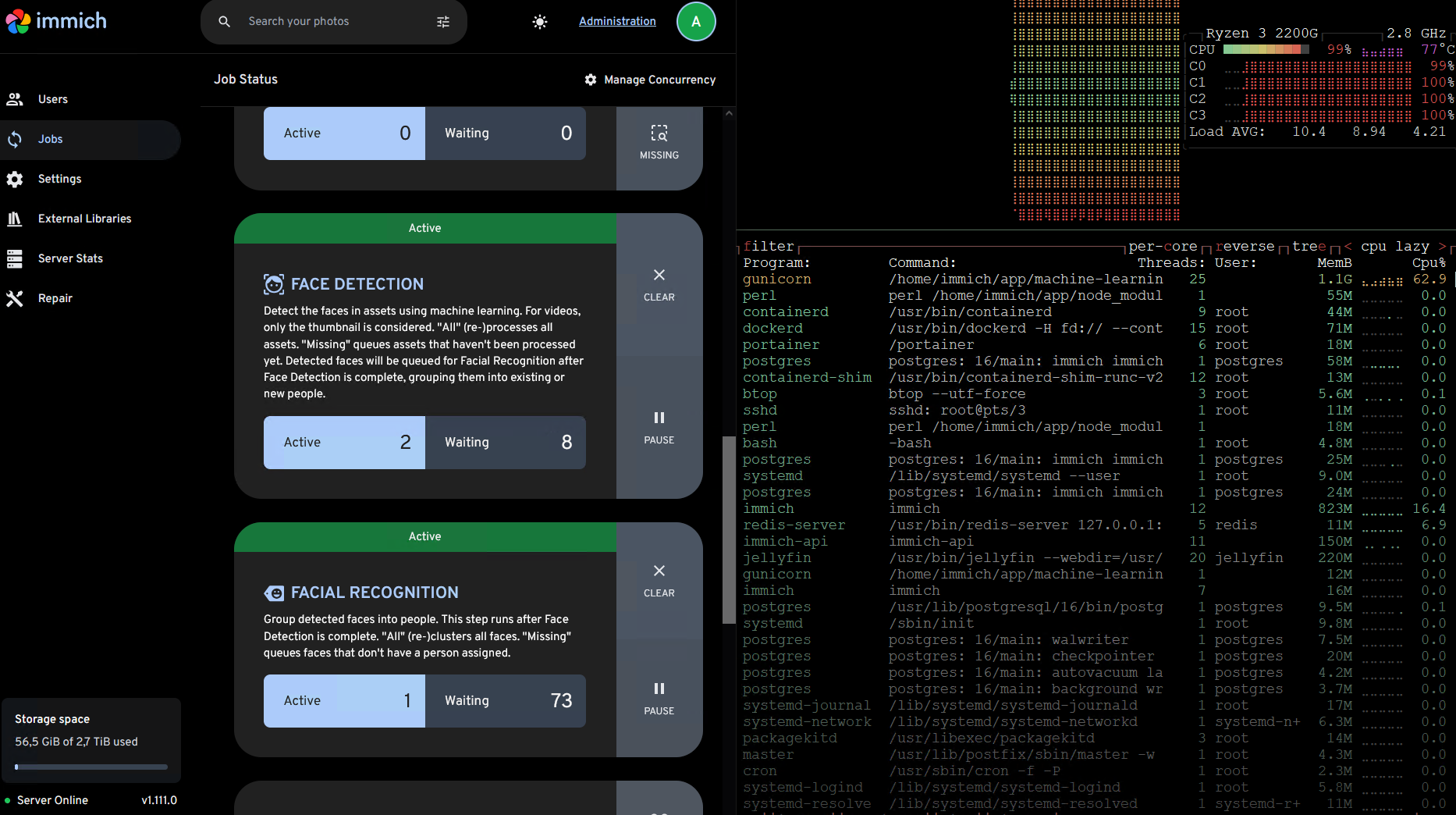Toggle per-core in btop process list

pos(1163,246)
